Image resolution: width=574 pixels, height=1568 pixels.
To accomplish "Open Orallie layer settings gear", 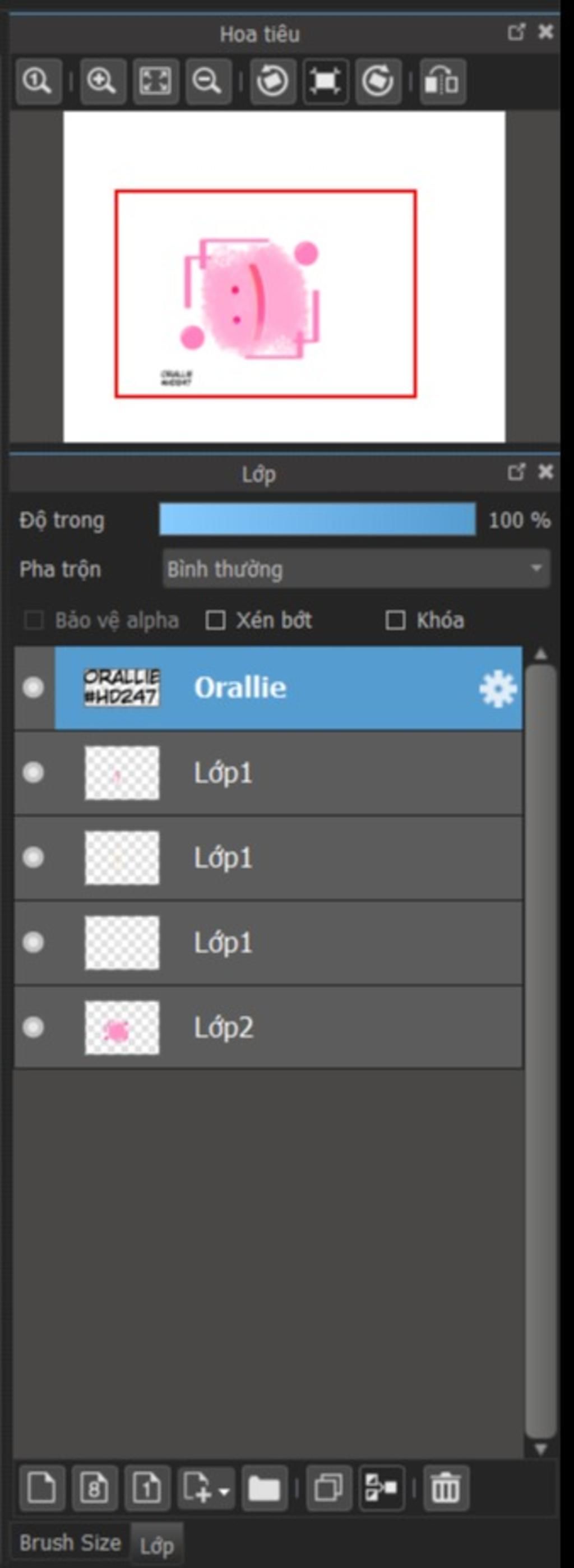I will pyautogui.click(x=498, y=689).
